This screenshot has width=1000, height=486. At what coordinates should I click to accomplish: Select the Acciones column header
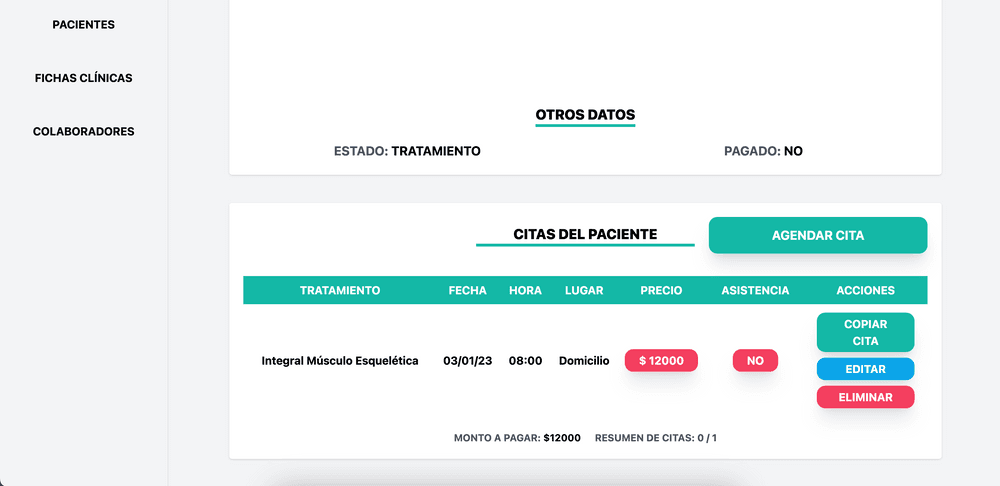(x=865, y=290)
